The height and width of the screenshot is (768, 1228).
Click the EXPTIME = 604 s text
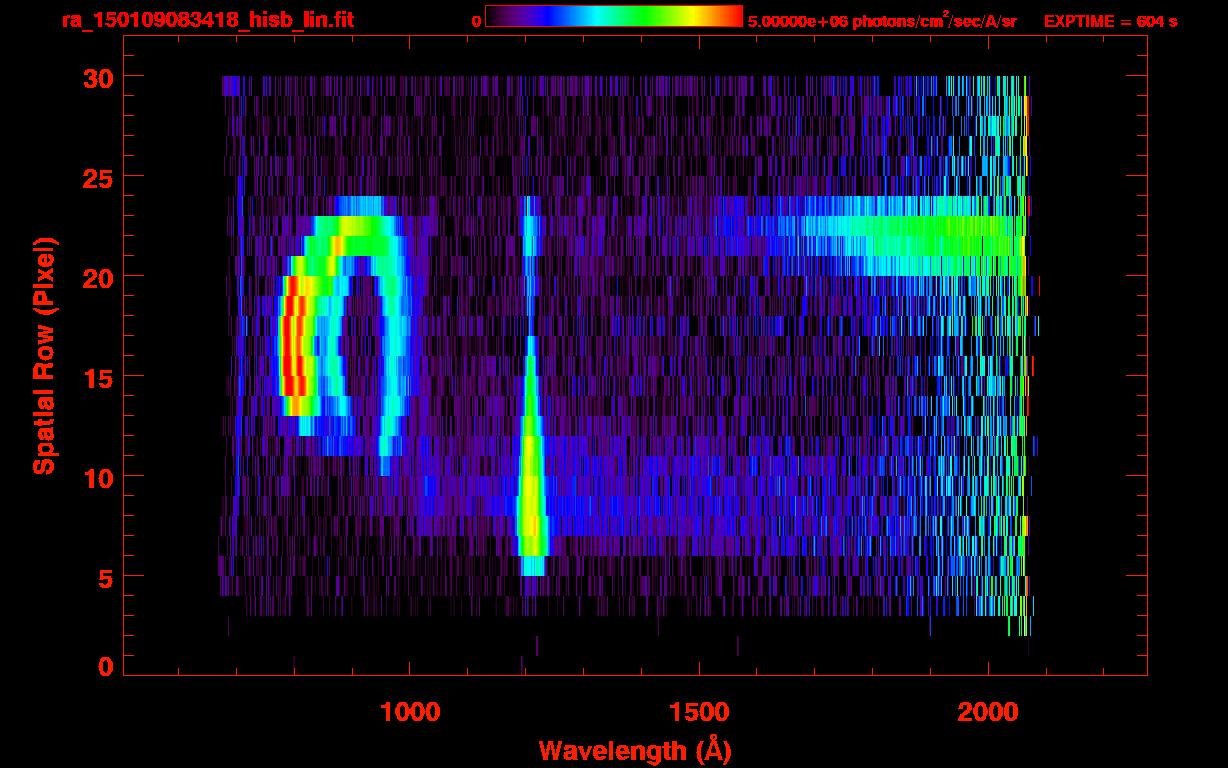click(1110, 21)
